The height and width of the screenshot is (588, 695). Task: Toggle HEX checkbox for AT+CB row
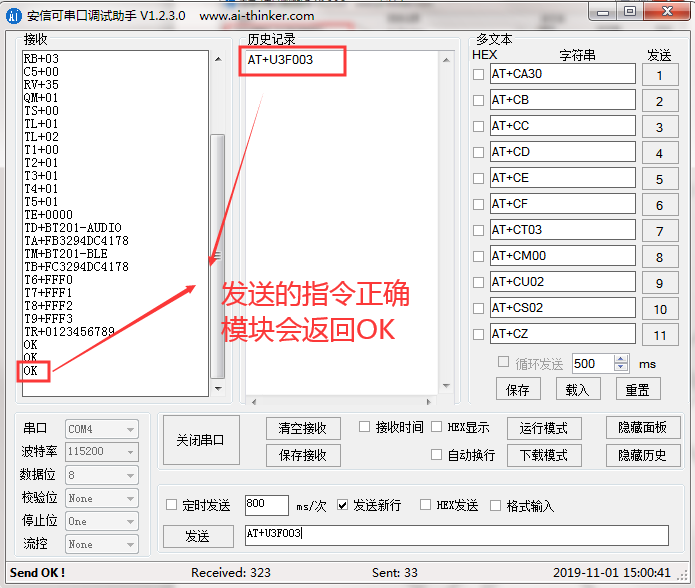478,101
